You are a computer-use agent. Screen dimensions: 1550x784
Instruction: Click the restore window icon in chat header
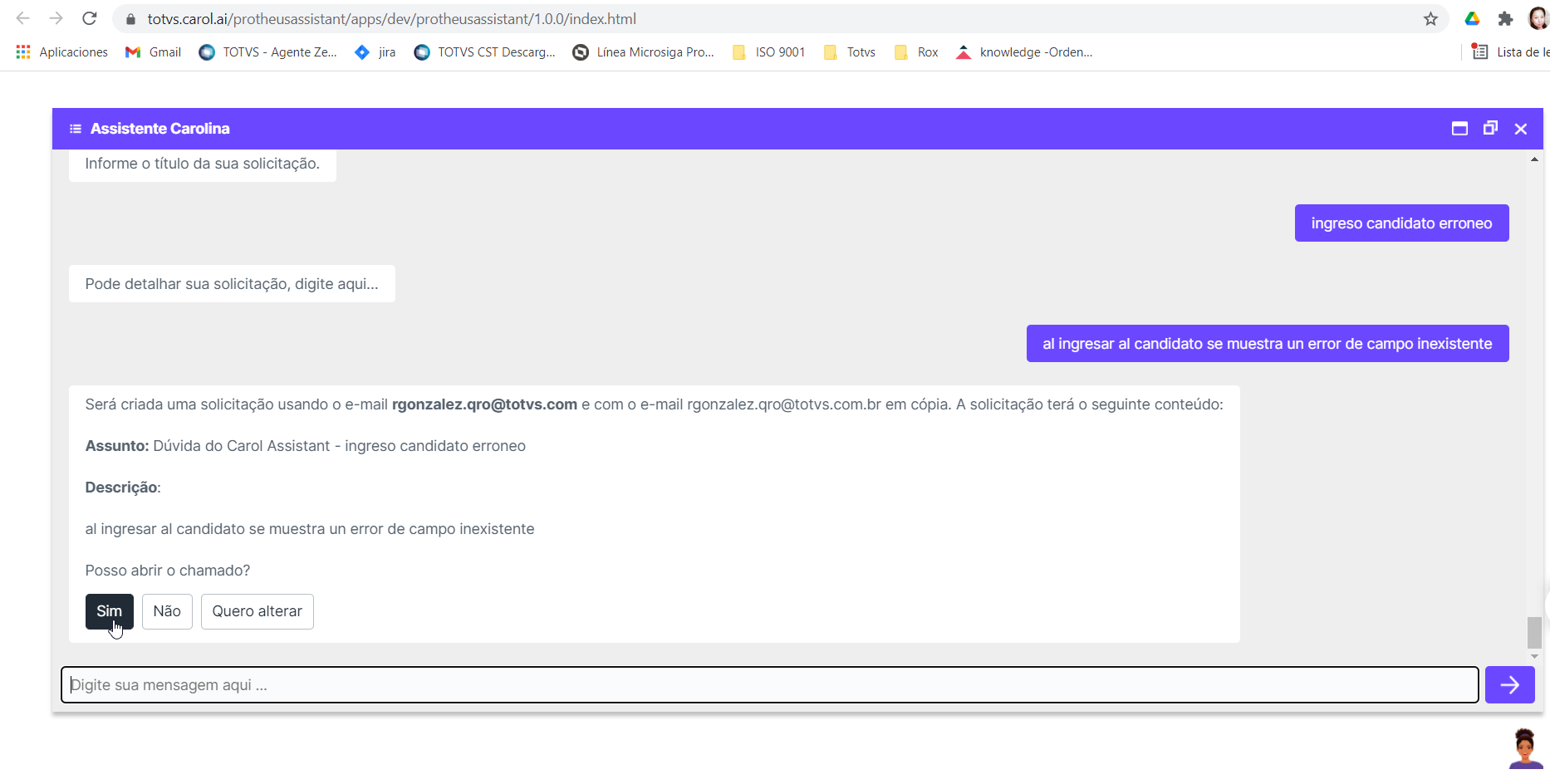1490,128
